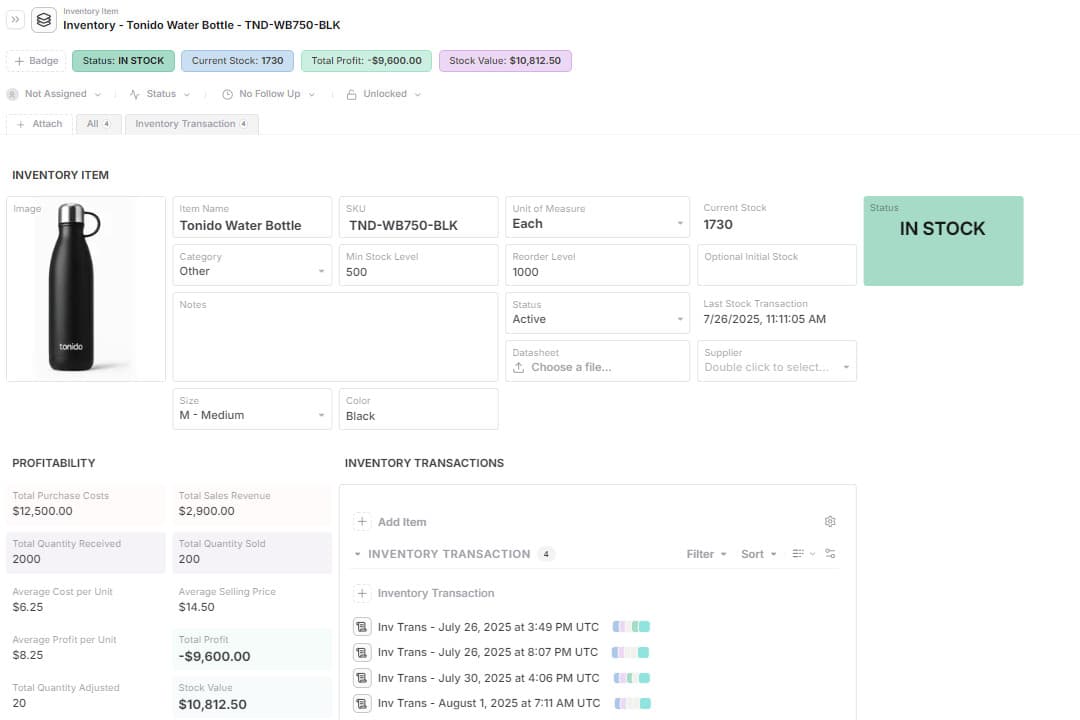
Task: Click the Add Item button
Action: tap(391, 522)
